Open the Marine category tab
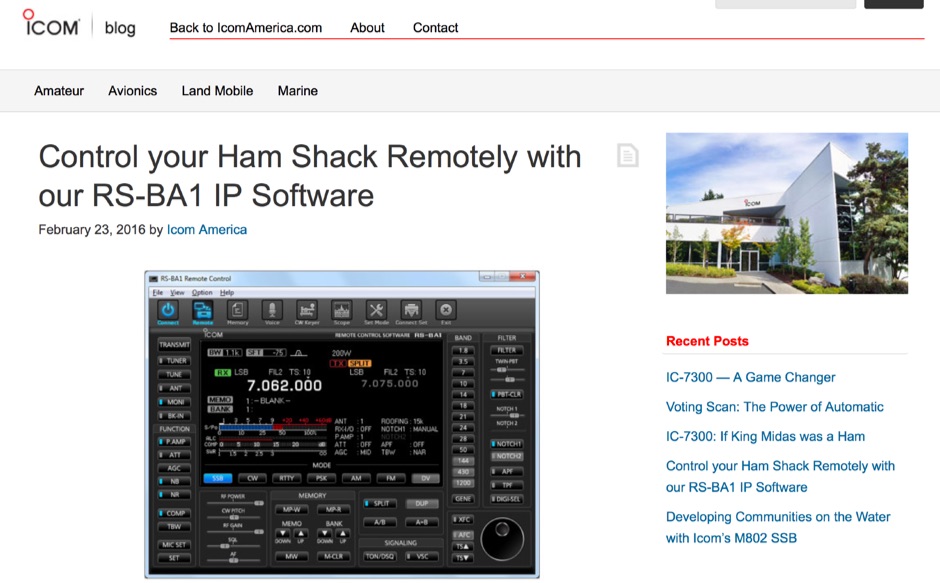The image size is (940, 583). tap(297, 91)
